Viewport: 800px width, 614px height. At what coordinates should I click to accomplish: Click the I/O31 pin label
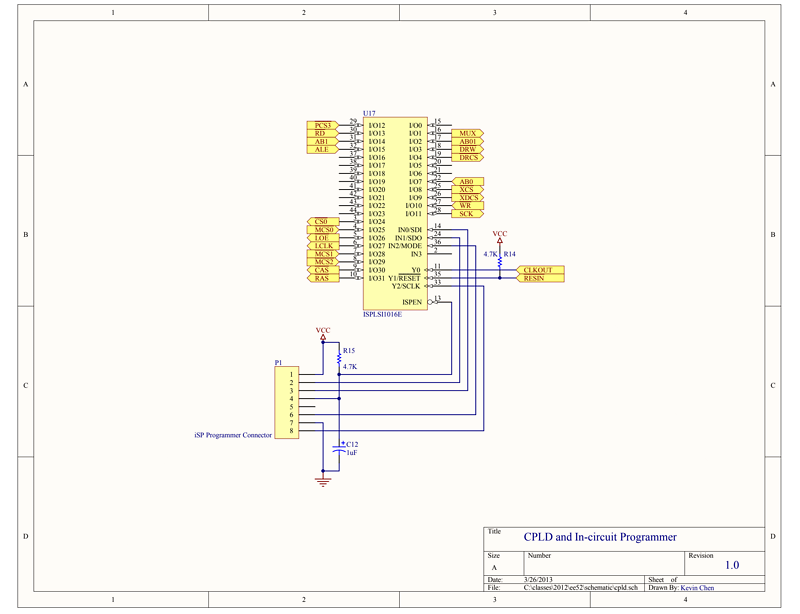point(377,278)
